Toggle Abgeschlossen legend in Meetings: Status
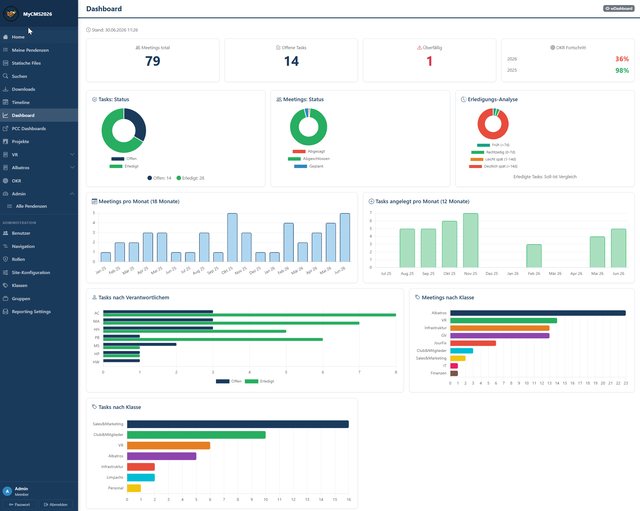 tap(309, 159)
